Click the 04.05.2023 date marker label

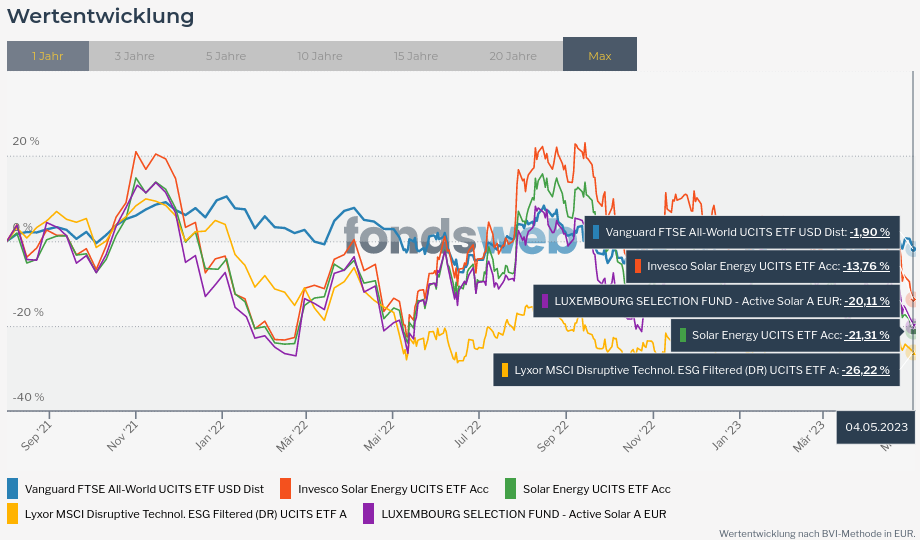point(876,427)
